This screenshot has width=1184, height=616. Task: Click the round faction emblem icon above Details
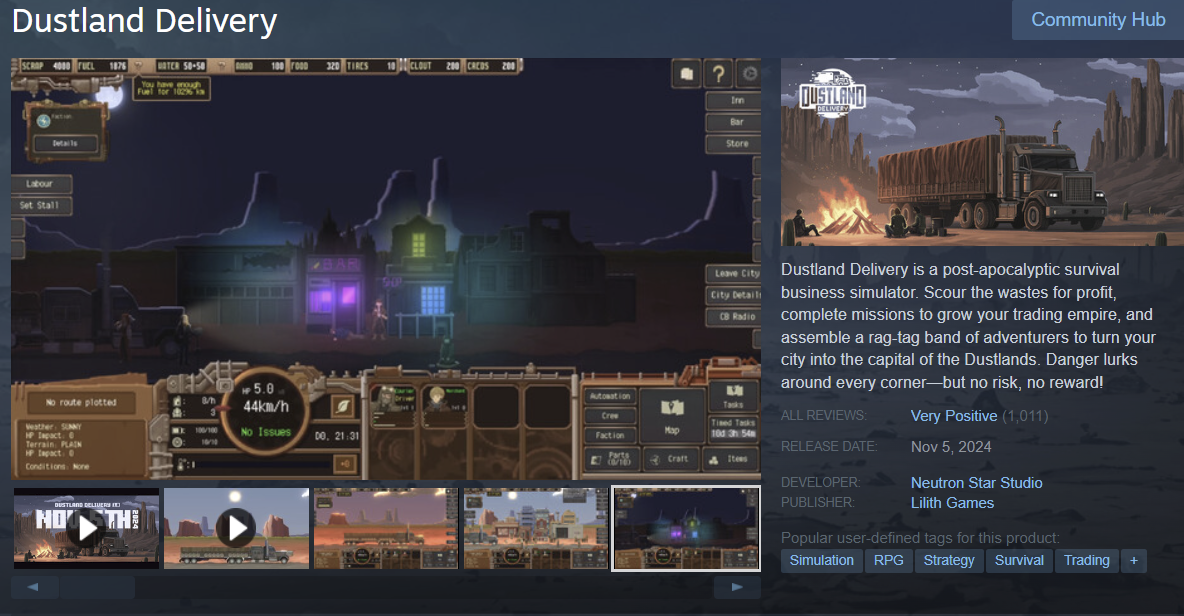point(44,121)
